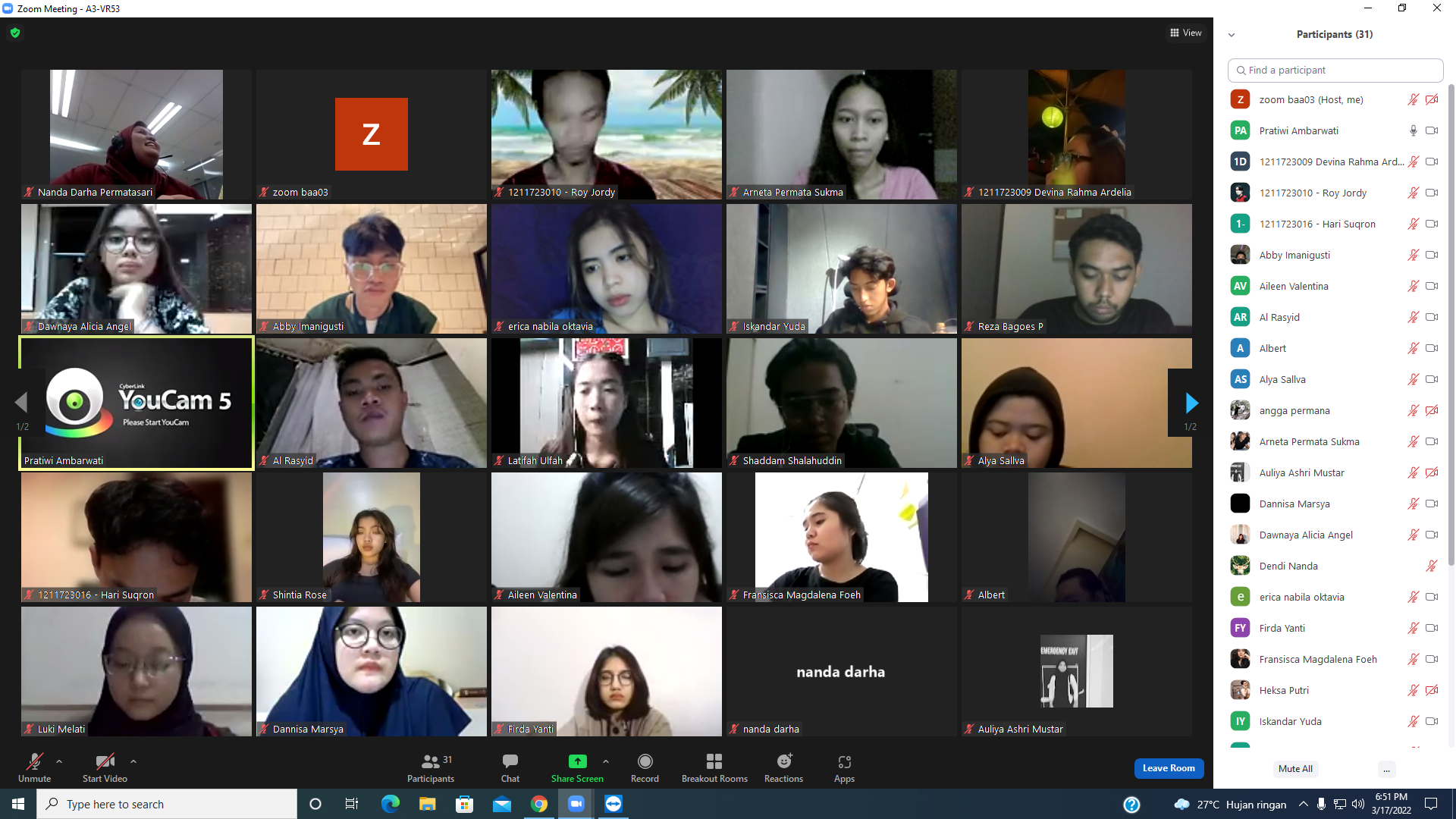This screenshot has width=1456, height=819.
Task: Open File Explorer from taskbar
Action: [428, 804]
